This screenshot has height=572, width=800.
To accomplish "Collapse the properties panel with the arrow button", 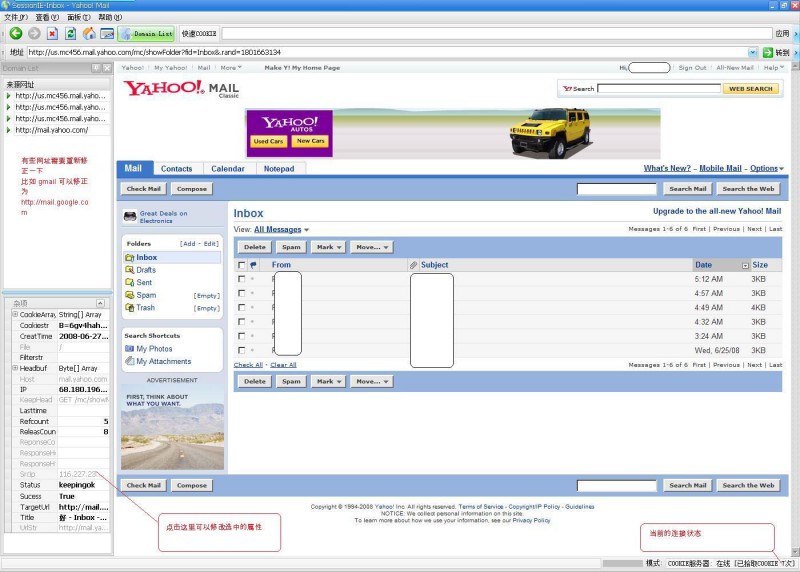I will pos(100,303).
